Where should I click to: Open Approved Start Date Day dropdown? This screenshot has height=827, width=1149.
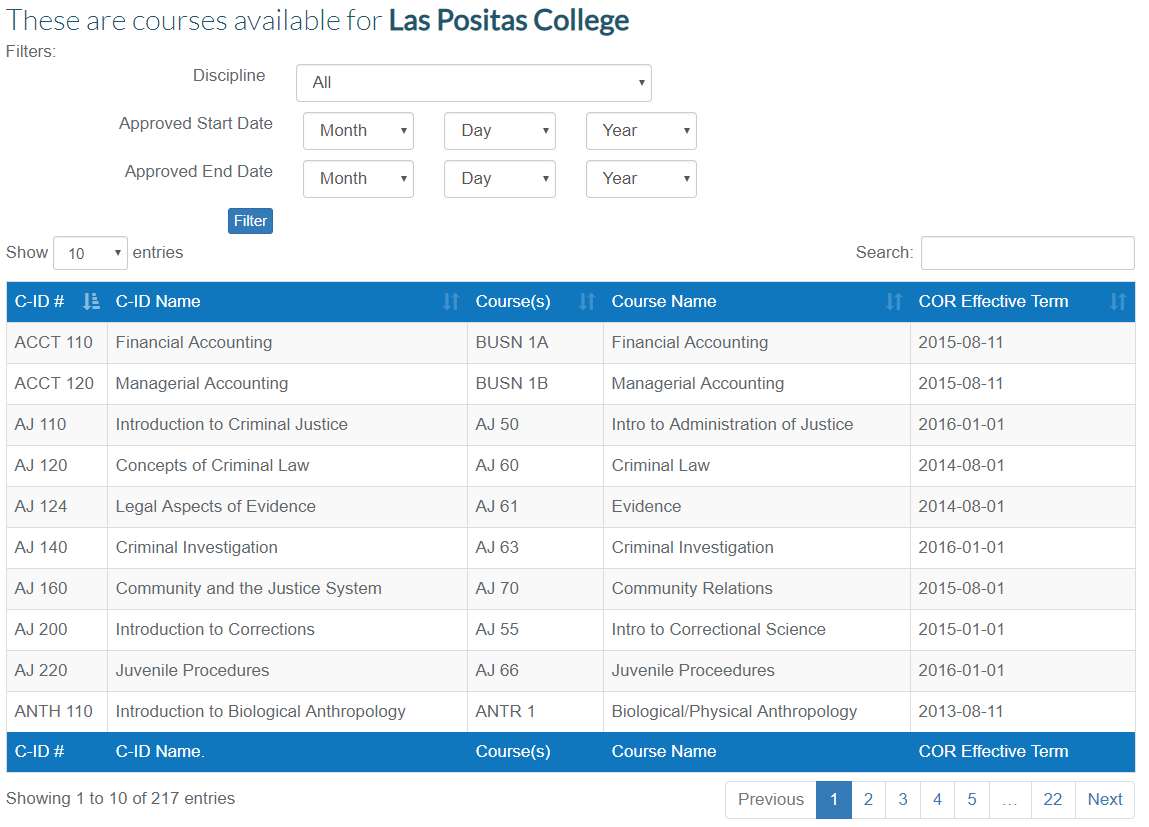(x=500, y=131)
